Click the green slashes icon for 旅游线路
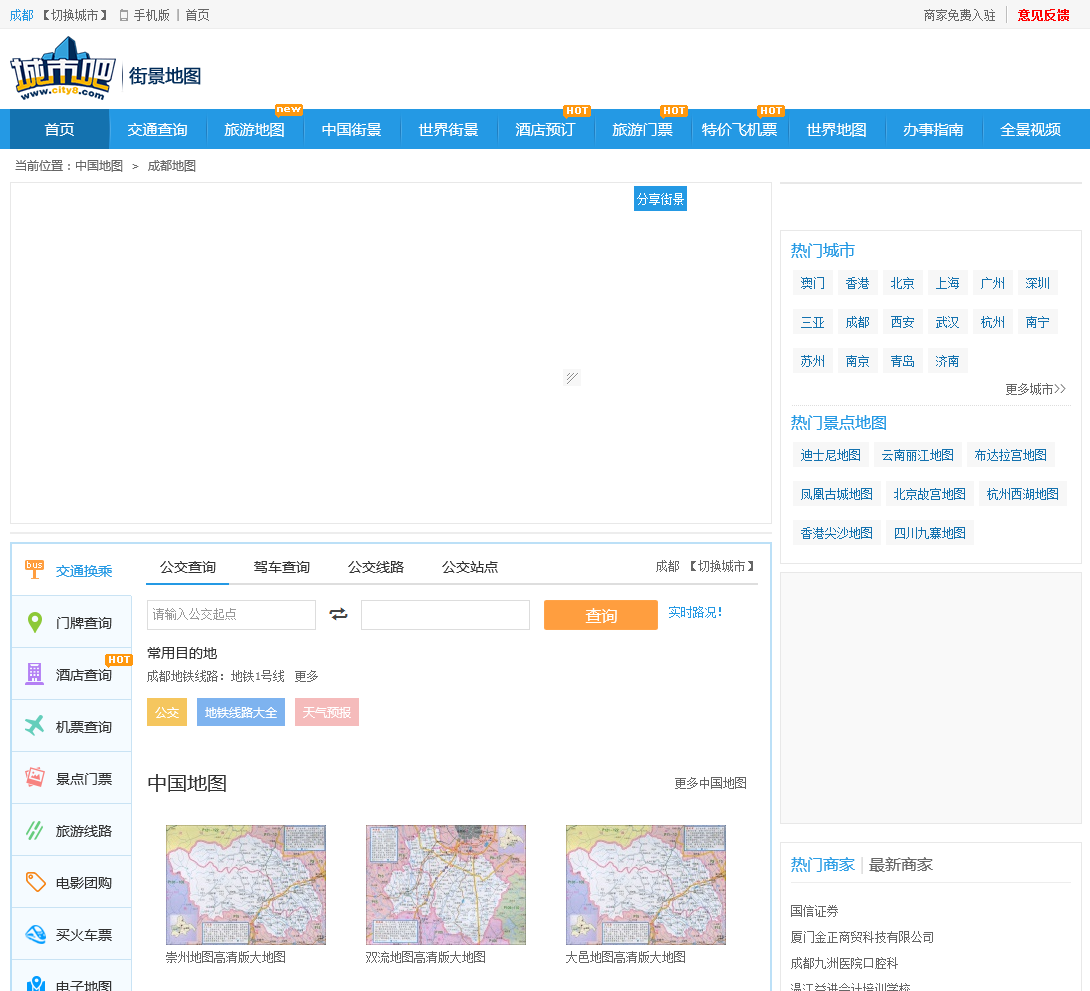The height and width of the screenshot is (991, 1090). [x=34, y=830]
